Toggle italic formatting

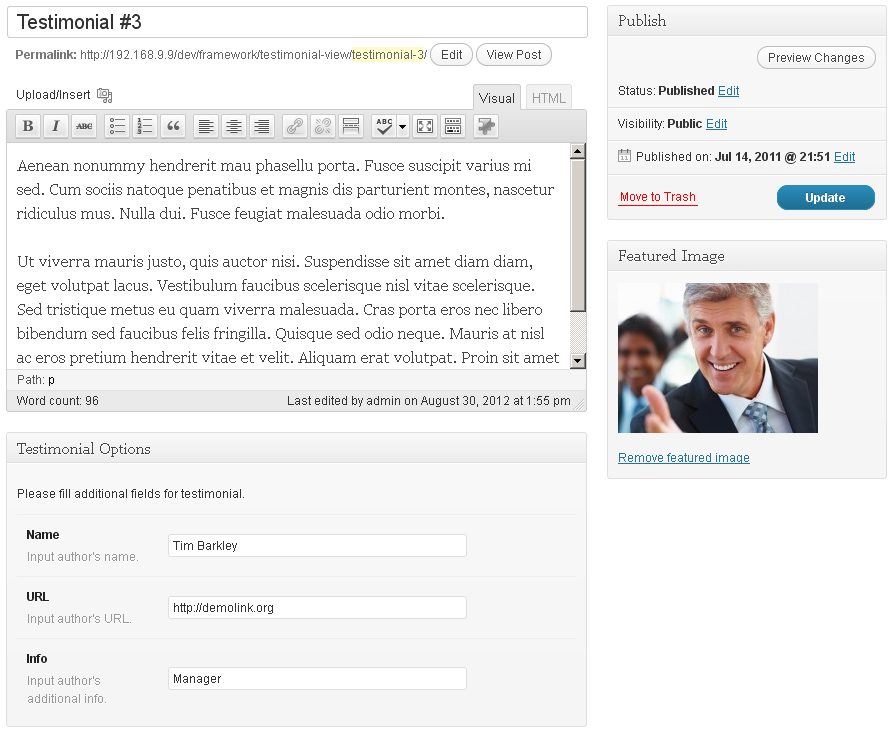tap(56, 126)
